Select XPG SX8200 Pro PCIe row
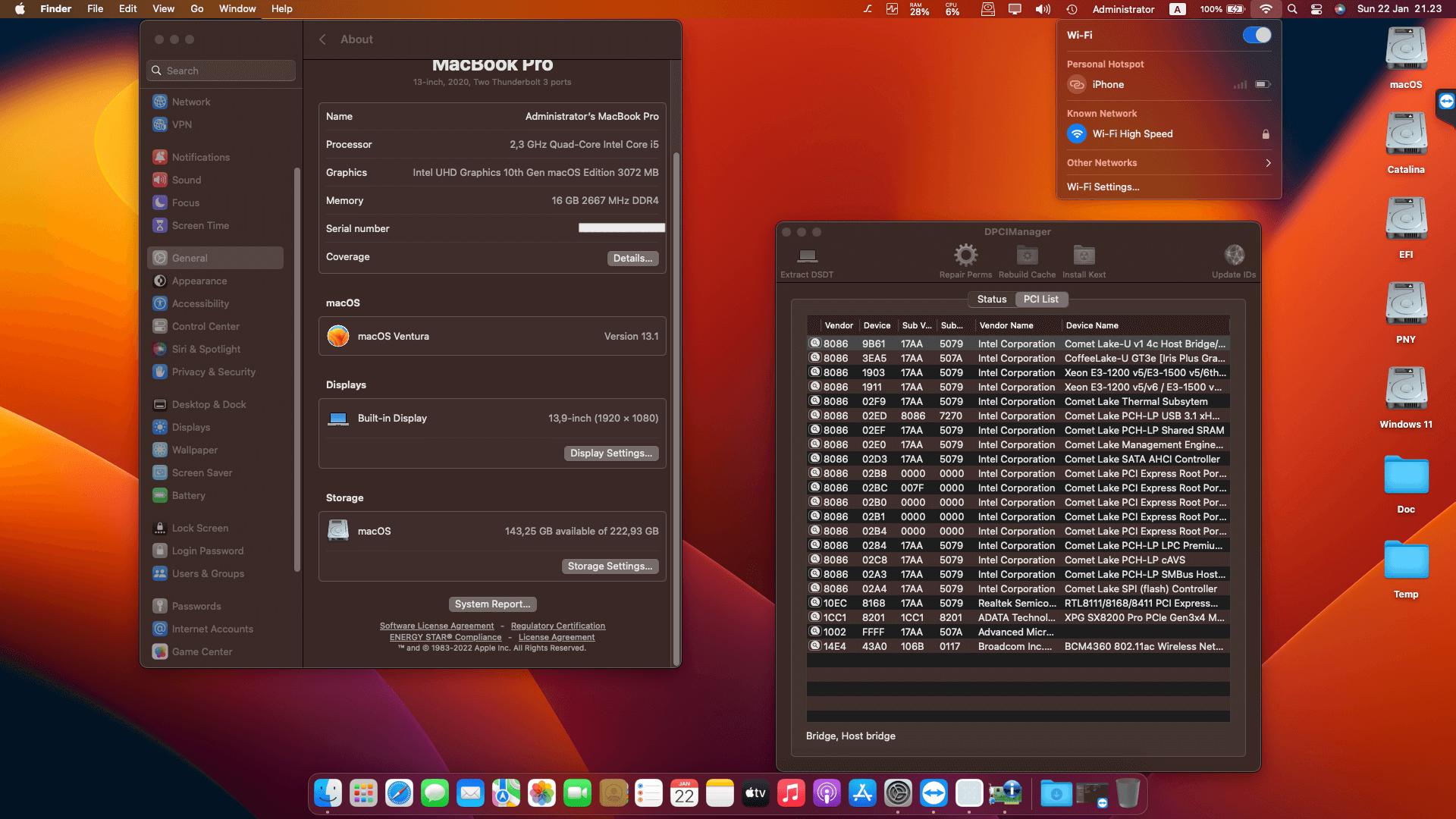The width and height of the screenshot is (1456, 819). [1018, 618]
